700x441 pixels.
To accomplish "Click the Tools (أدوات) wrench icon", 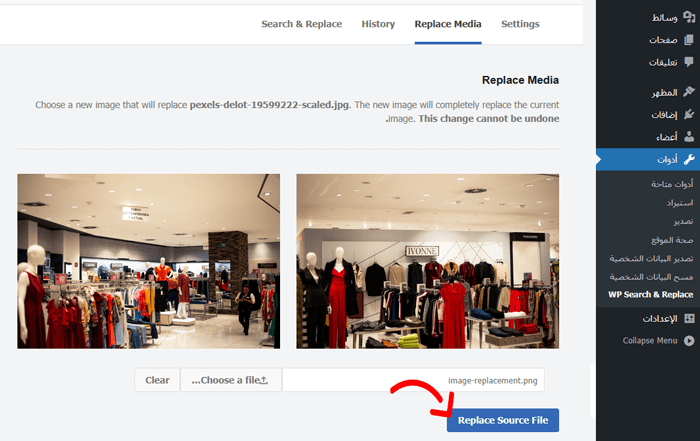I will pyautogui.click(x=688, y=159).
